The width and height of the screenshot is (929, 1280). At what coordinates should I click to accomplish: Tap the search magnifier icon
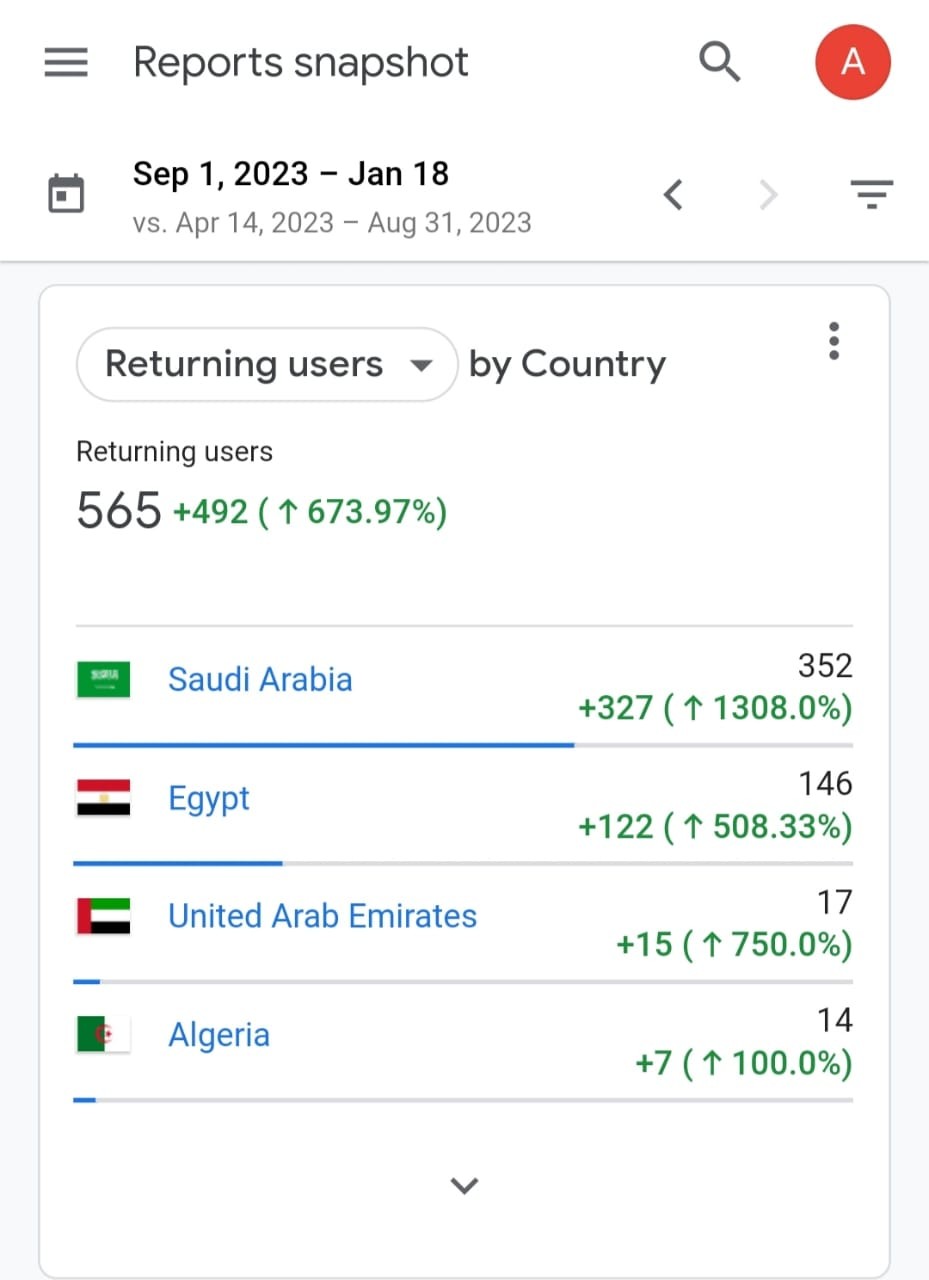pyautogui.click(x=719, y=62)
